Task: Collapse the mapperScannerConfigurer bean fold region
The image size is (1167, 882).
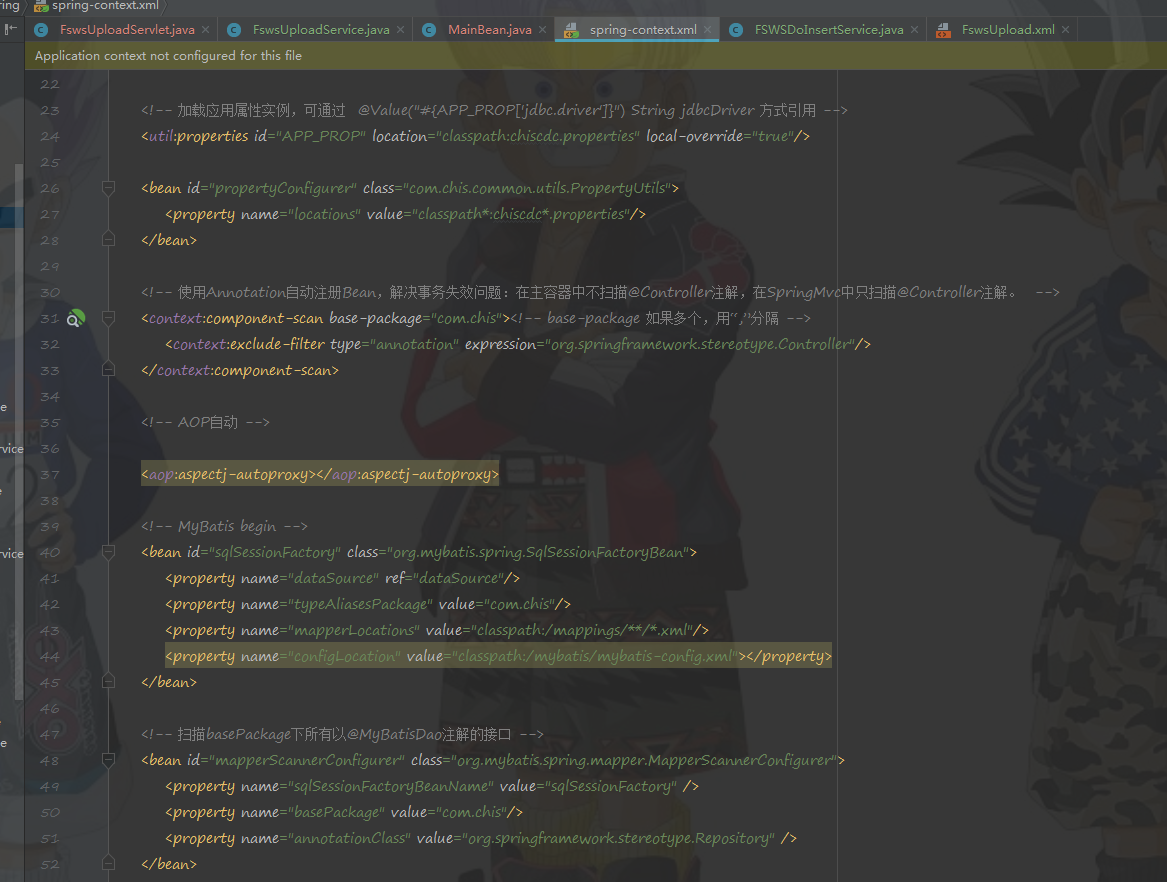Action: click(108, 759)
